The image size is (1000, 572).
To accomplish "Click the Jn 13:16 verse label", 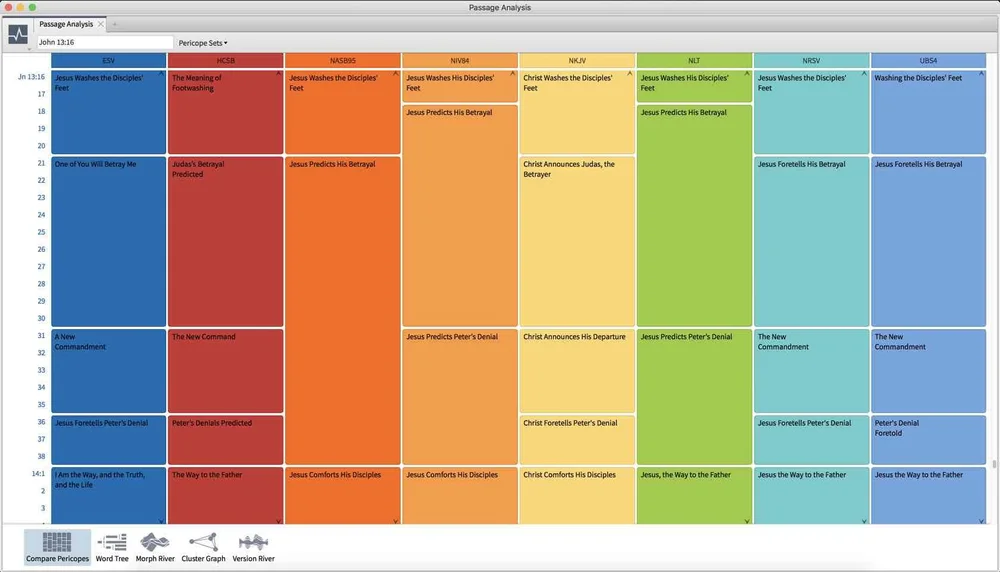I will [x=31, y=77].
